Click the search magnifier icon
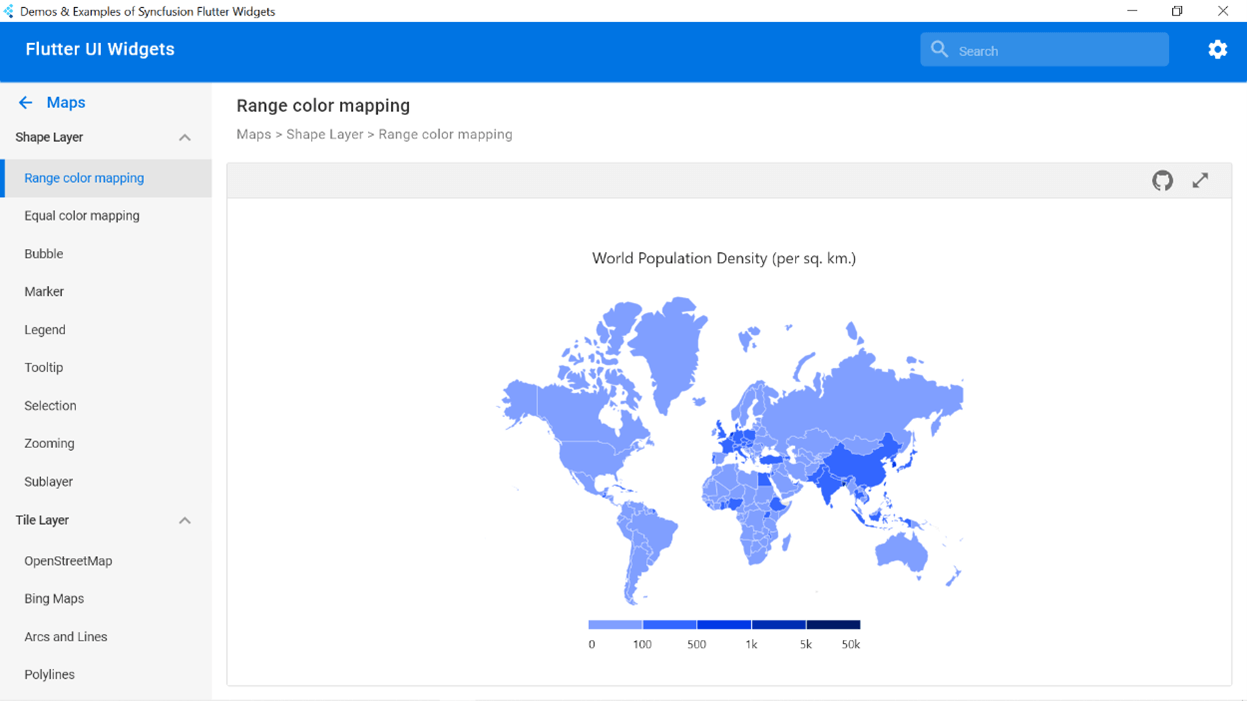Screen dimensions: 1247x701 tap(939, 50)
